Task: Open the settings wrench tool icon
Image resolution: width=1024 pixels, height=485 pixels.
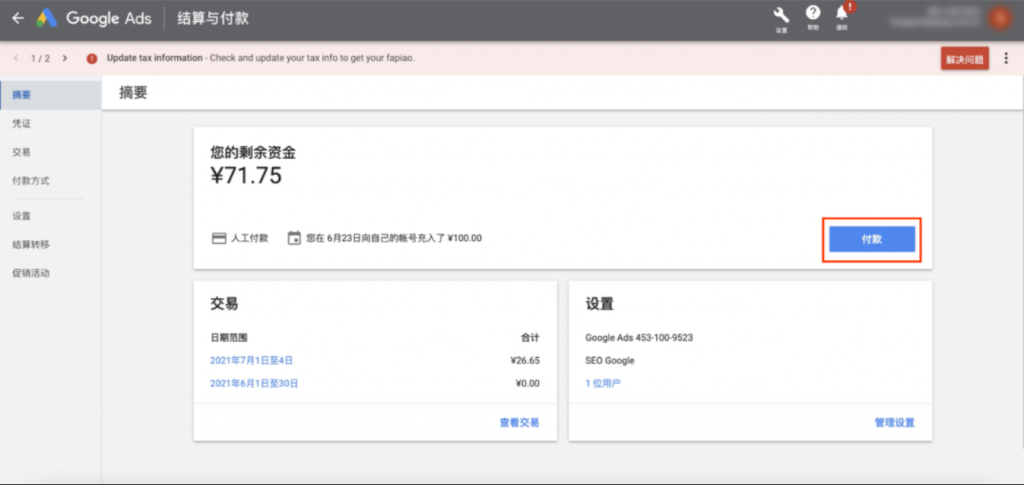Action: point(782,15)
